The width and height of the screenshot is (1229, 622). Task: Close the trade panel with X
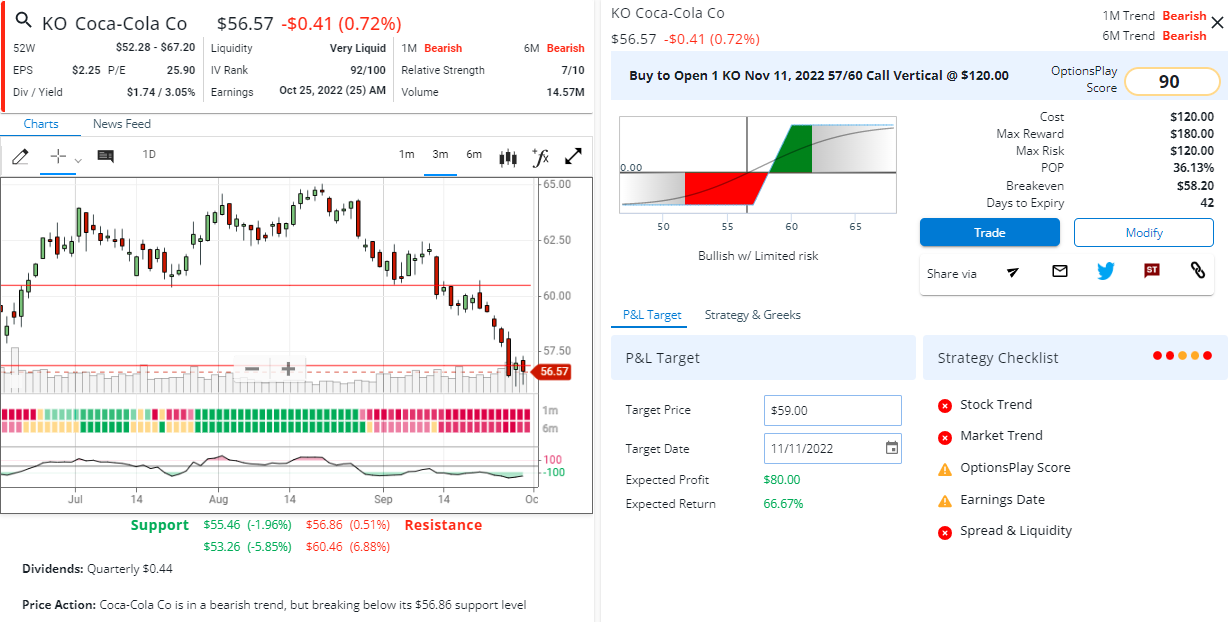click(x=1216, y=22)
